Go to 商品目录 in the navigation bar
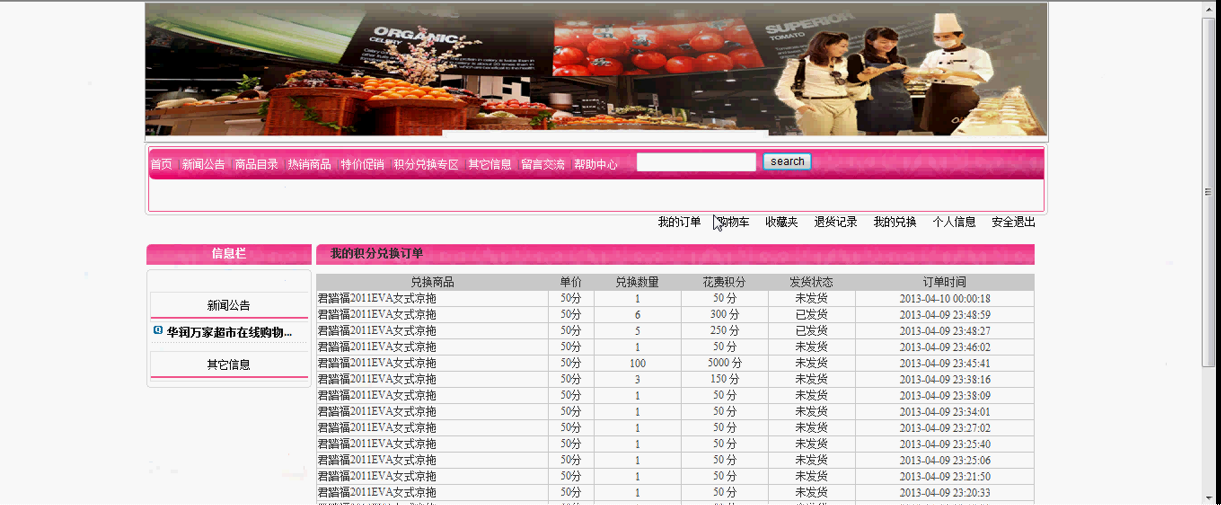This screenshot has height=505, width=1221. tap(256, 164)
